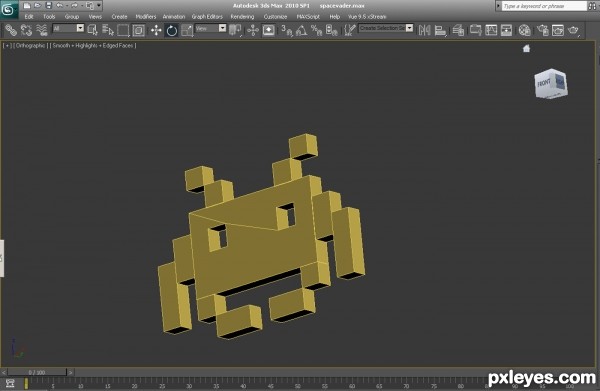Select the Select and Link tool
The width and height of the screenshot is (600, 391).
tap(11, 30)
